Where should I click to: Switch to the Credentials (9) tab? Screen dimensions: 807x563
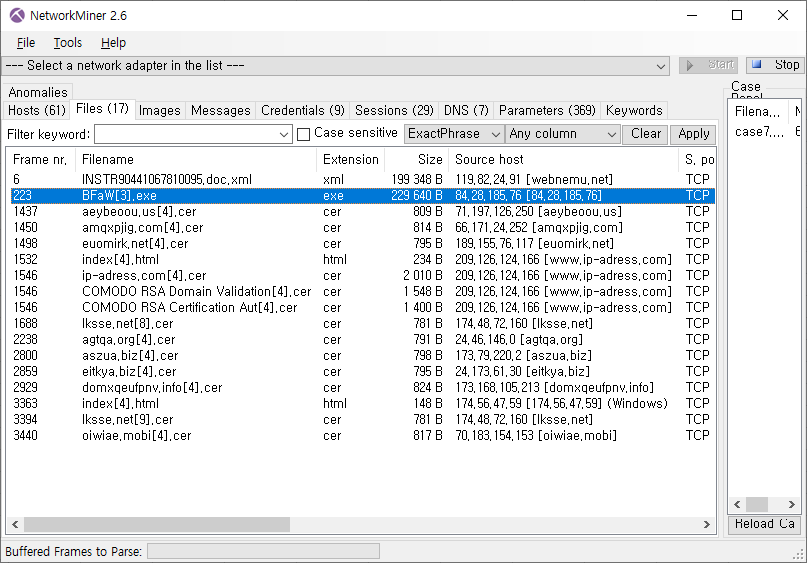(x=303, y=111)
